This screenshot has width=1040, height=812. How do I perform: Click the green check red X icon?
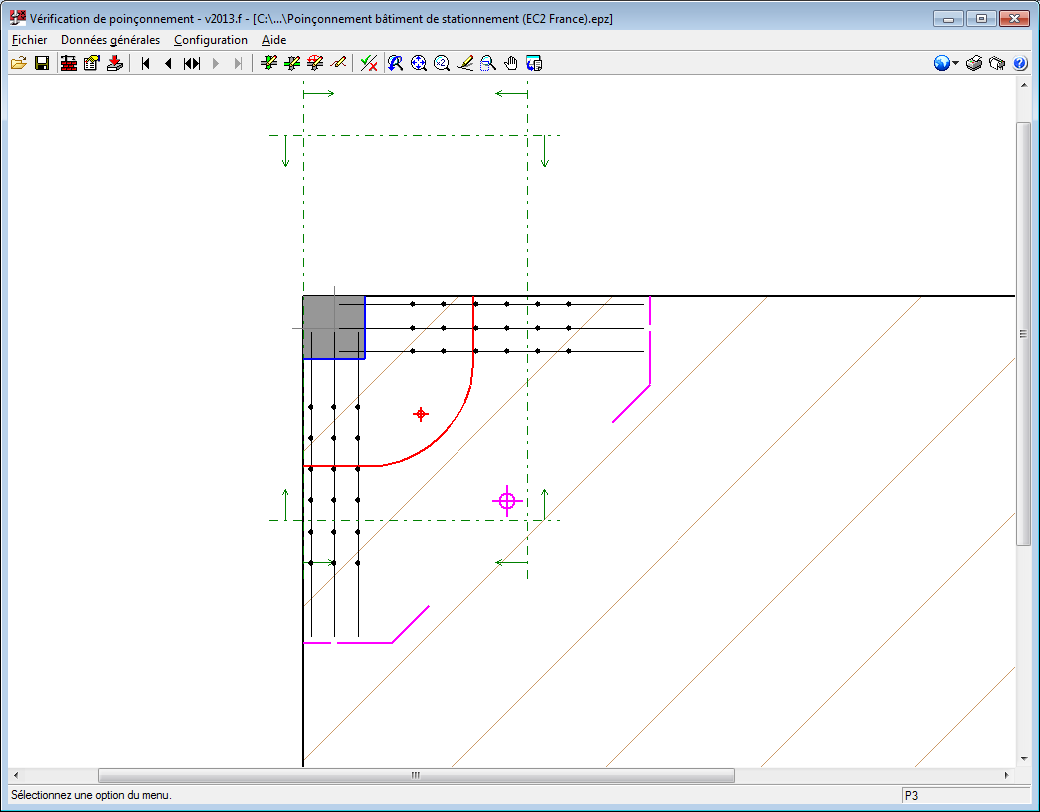369,63
